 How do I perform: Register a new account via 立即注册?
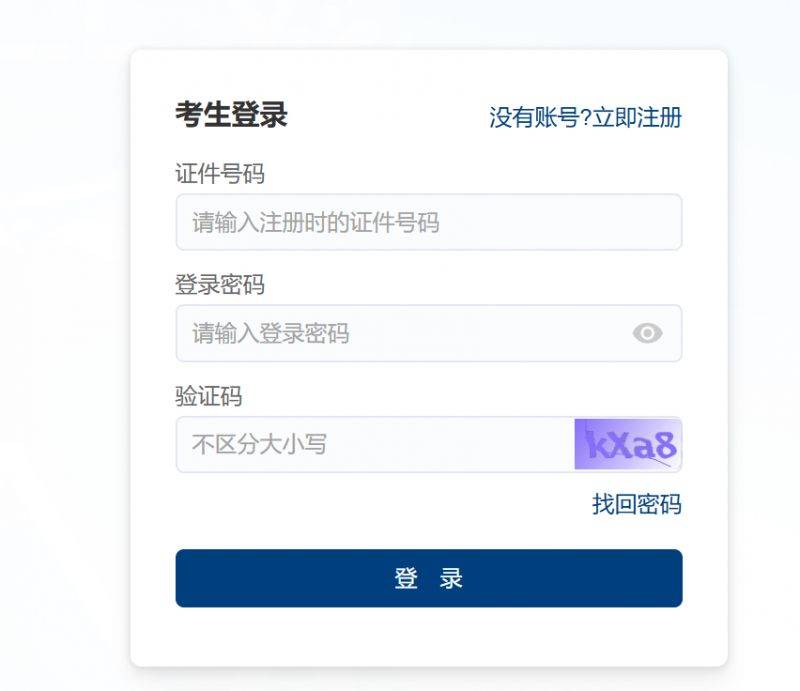pos(637,118)
